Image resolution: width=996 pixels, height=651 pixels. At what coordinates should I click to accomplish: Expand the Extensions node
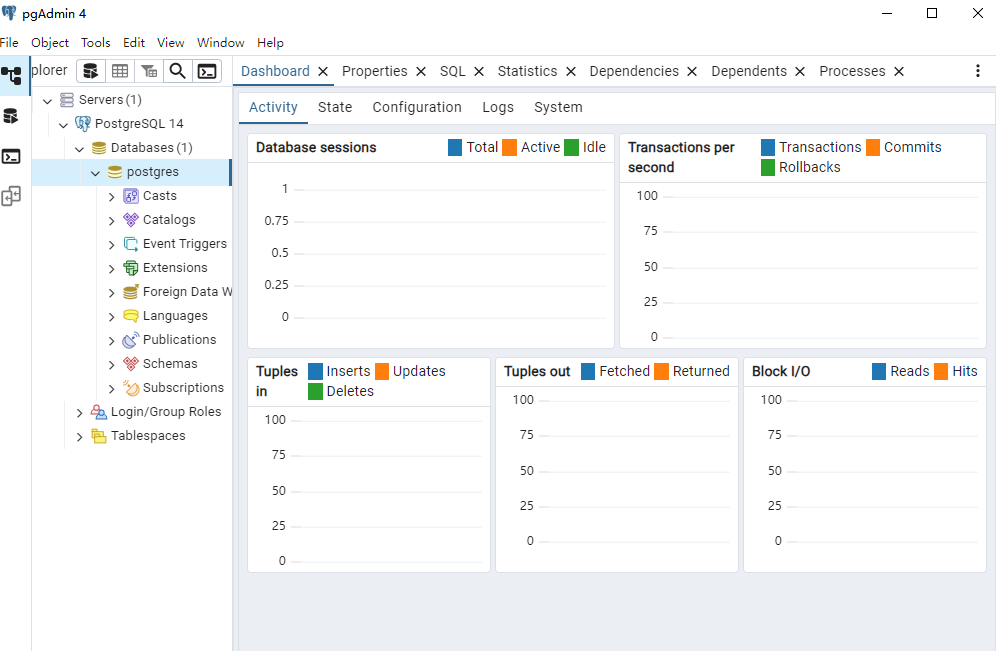click(111, 269)
